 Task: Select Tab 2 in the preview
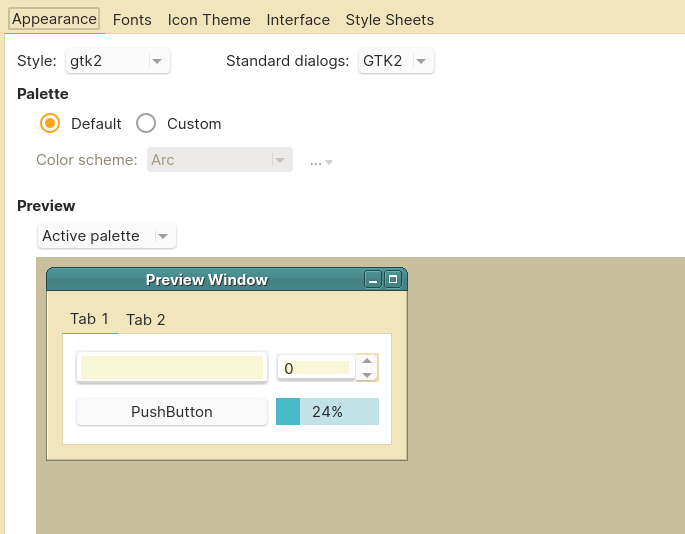coord(146,320)
